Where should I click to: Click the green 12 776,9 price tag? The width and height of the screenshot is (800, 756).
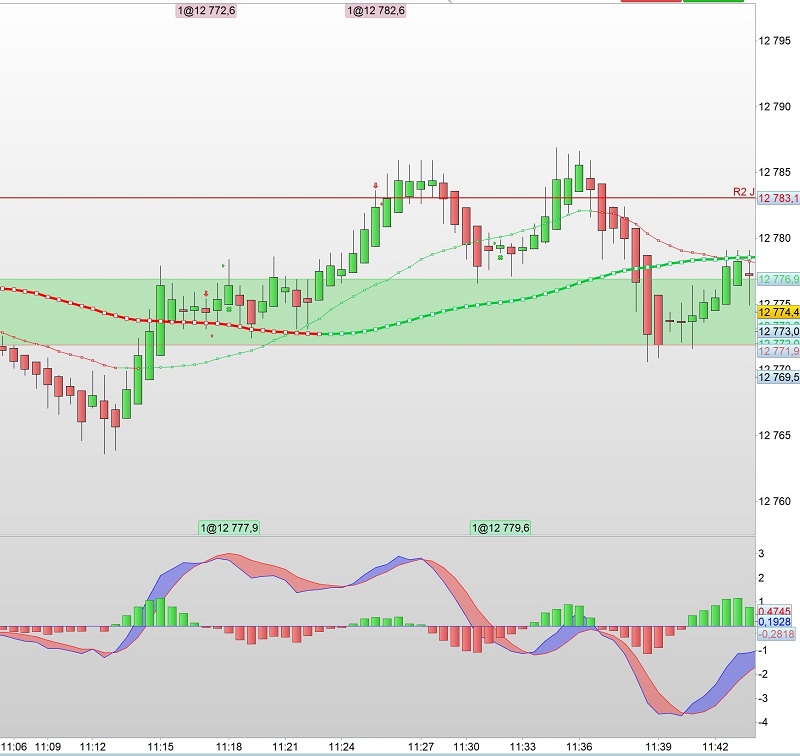[x=778, y=279]
